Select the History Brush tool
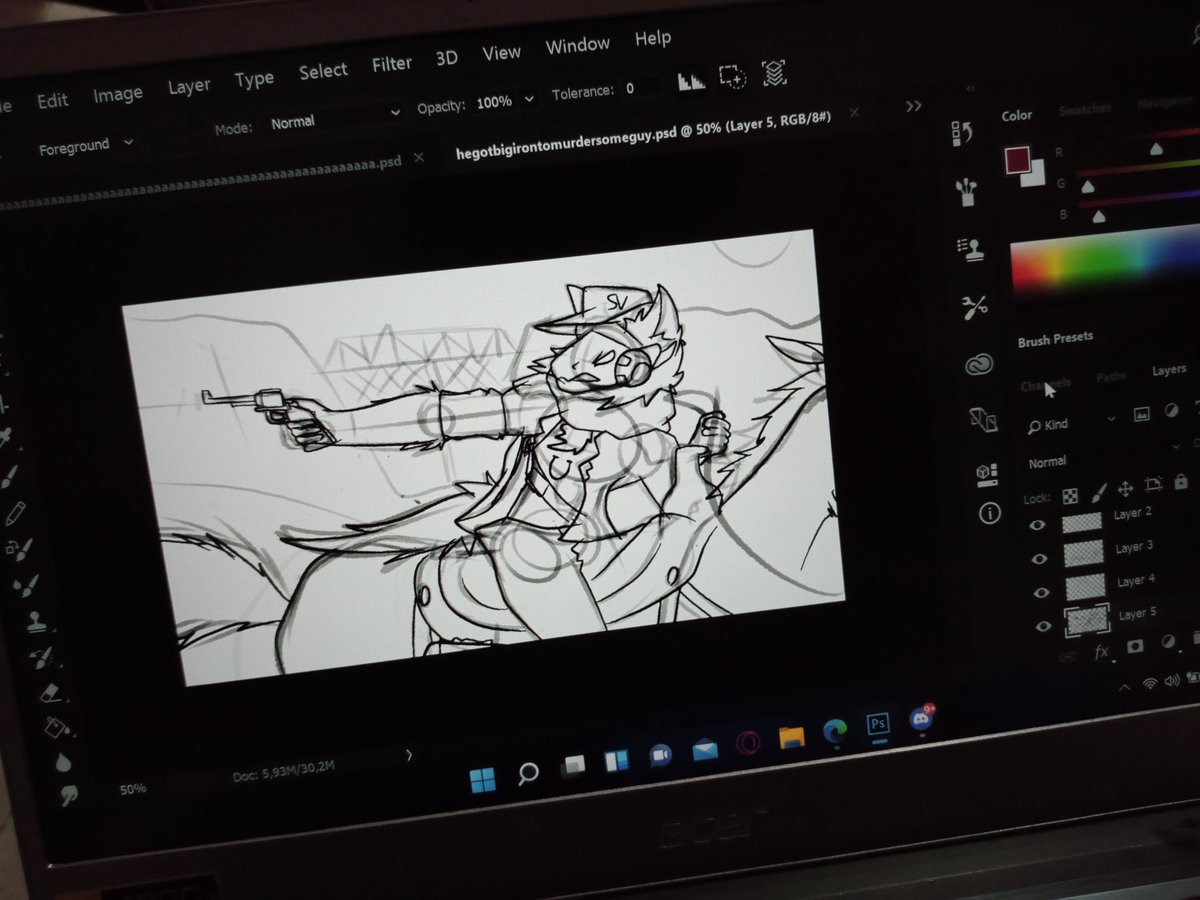The width and height of the screenshot is (1200, 900). [41, 657]
